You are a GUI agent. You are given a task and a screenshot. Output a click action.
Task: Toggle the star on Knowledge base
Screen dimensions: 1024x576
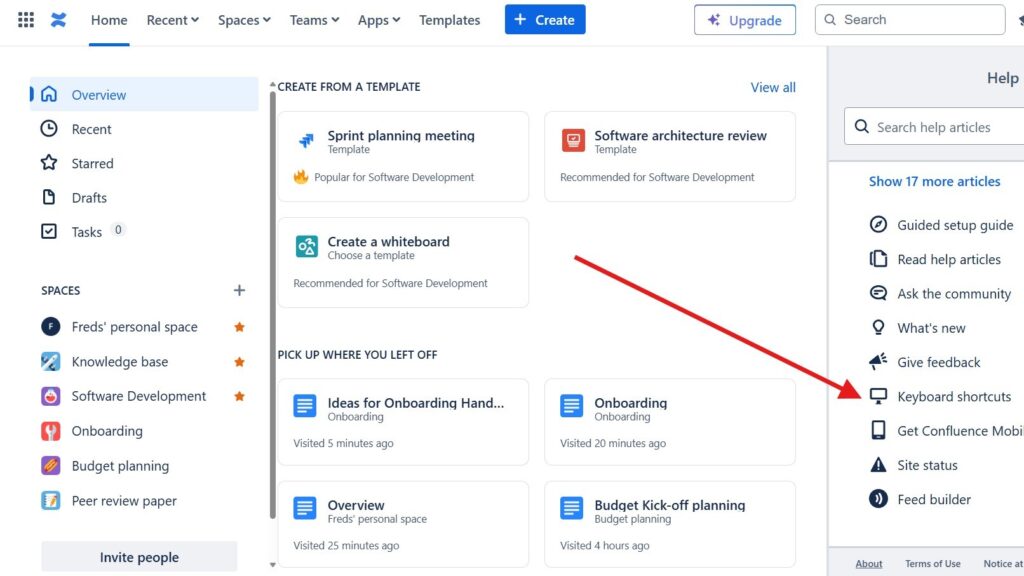[x=239, y=361]
